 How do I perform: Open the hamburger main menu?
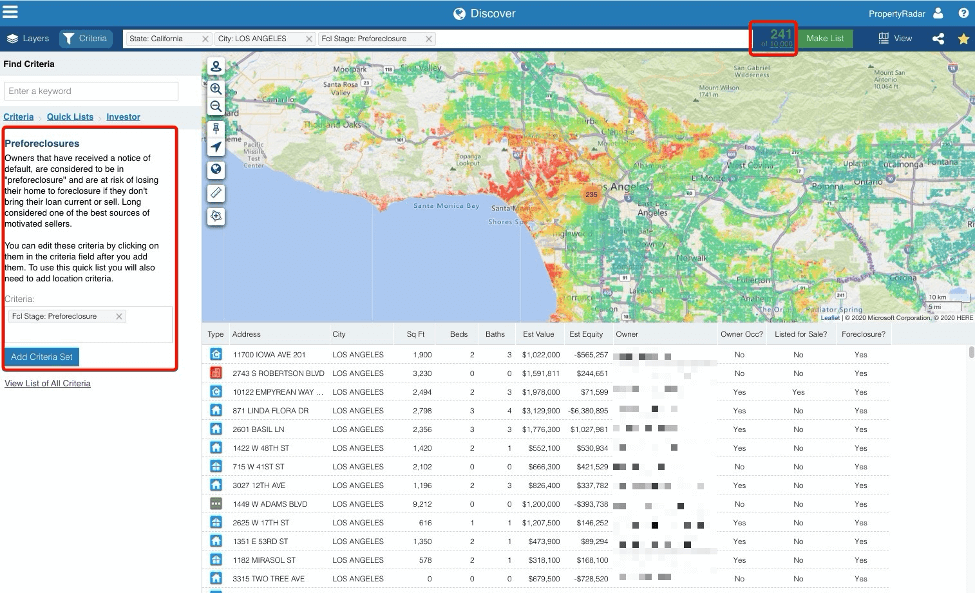11,13
